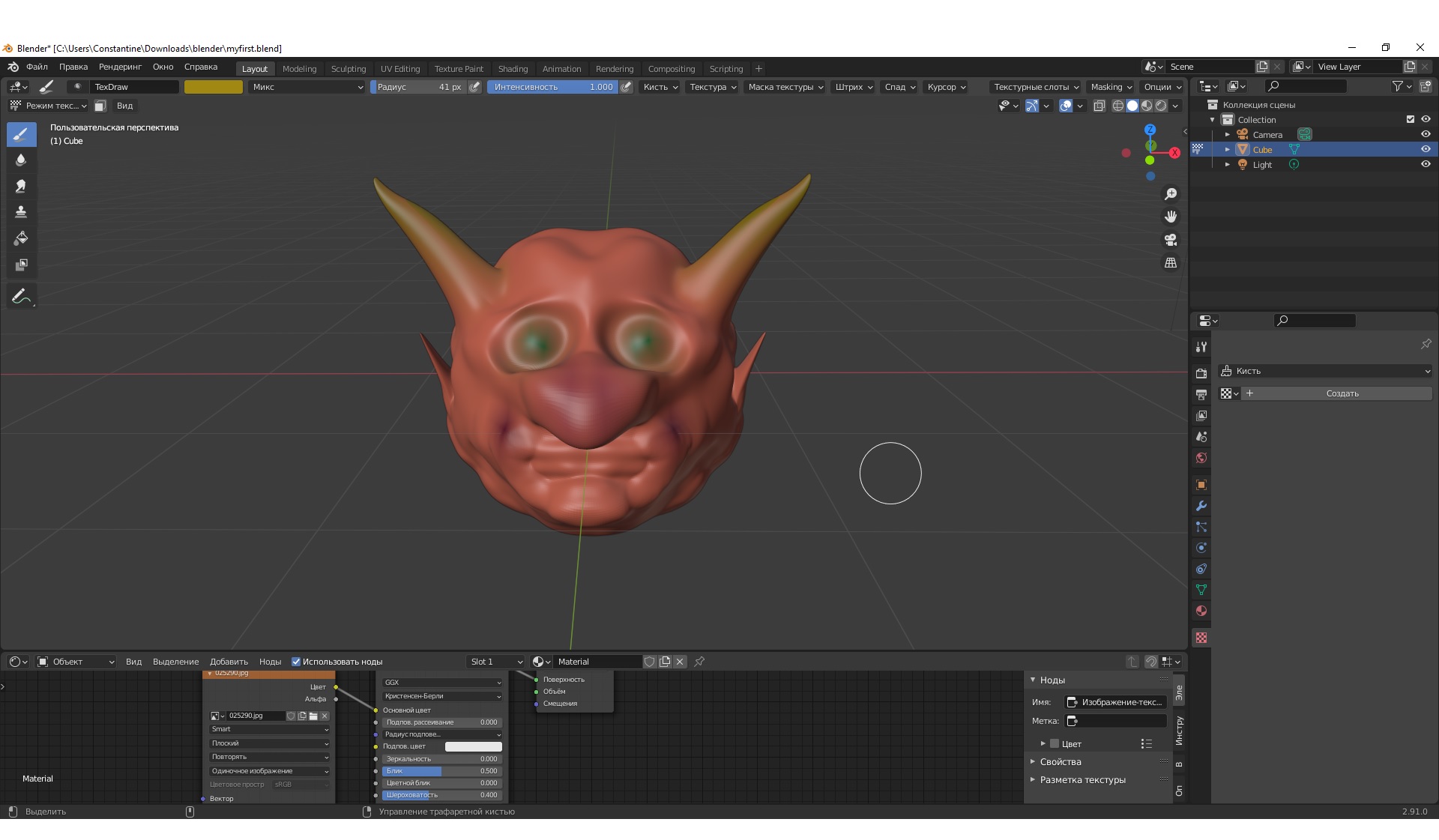Select the Draw brush tool
Viewport: 1439px width, 840px height.
21,135
